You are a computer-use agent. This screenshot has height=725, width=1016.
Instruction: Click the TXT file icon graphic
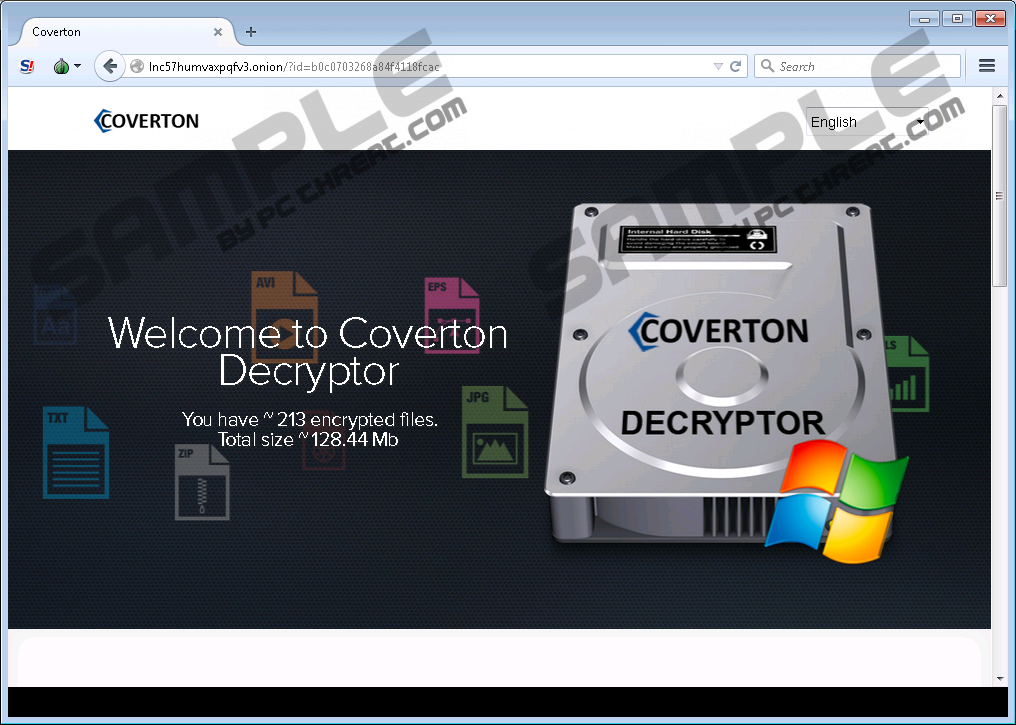(x=75, y=452)
